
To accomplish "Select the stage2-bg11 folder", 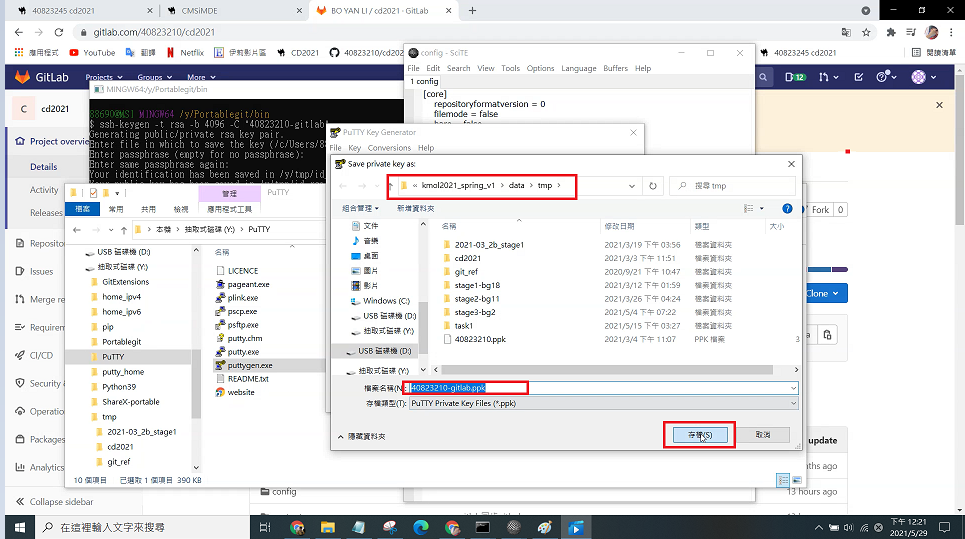I will [x=477, y=298].
